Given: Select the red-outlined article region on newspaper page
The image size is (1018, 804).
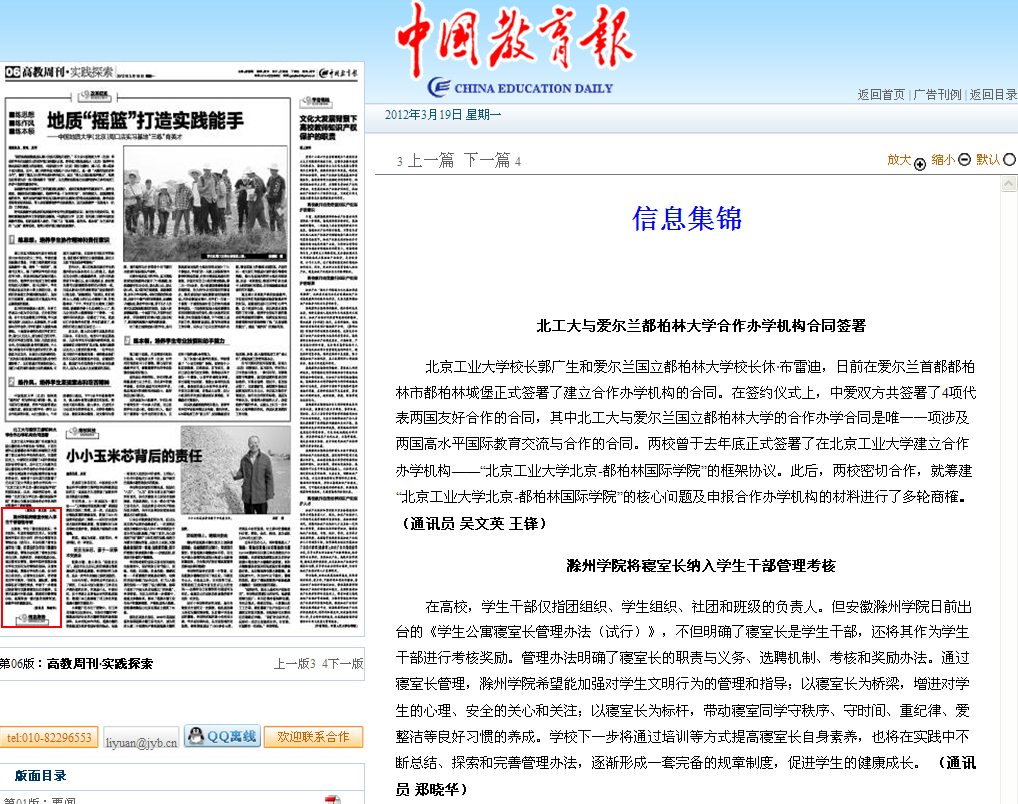Looking at the screenshot, I should pyautogui.click(x=31, y=568).
